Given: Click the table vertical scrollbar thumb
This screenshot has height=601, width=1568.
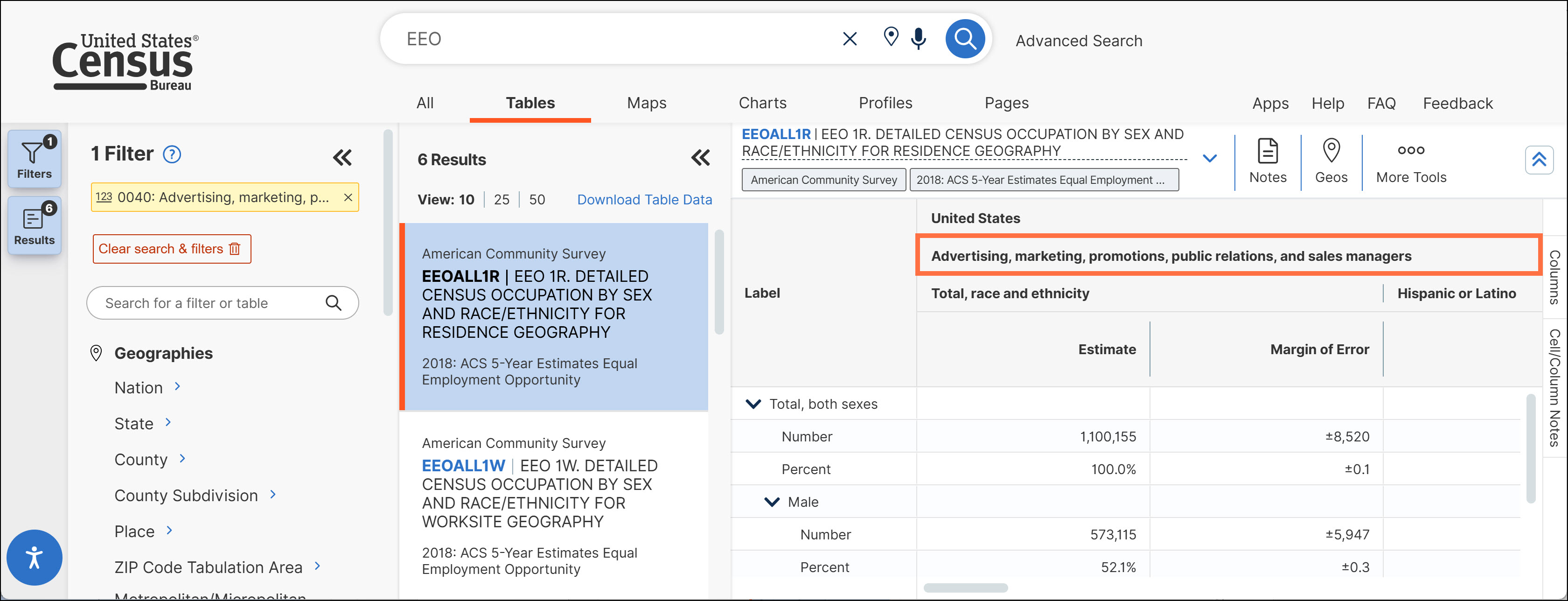Looking at the screenshot, I should pos(1531,449).
